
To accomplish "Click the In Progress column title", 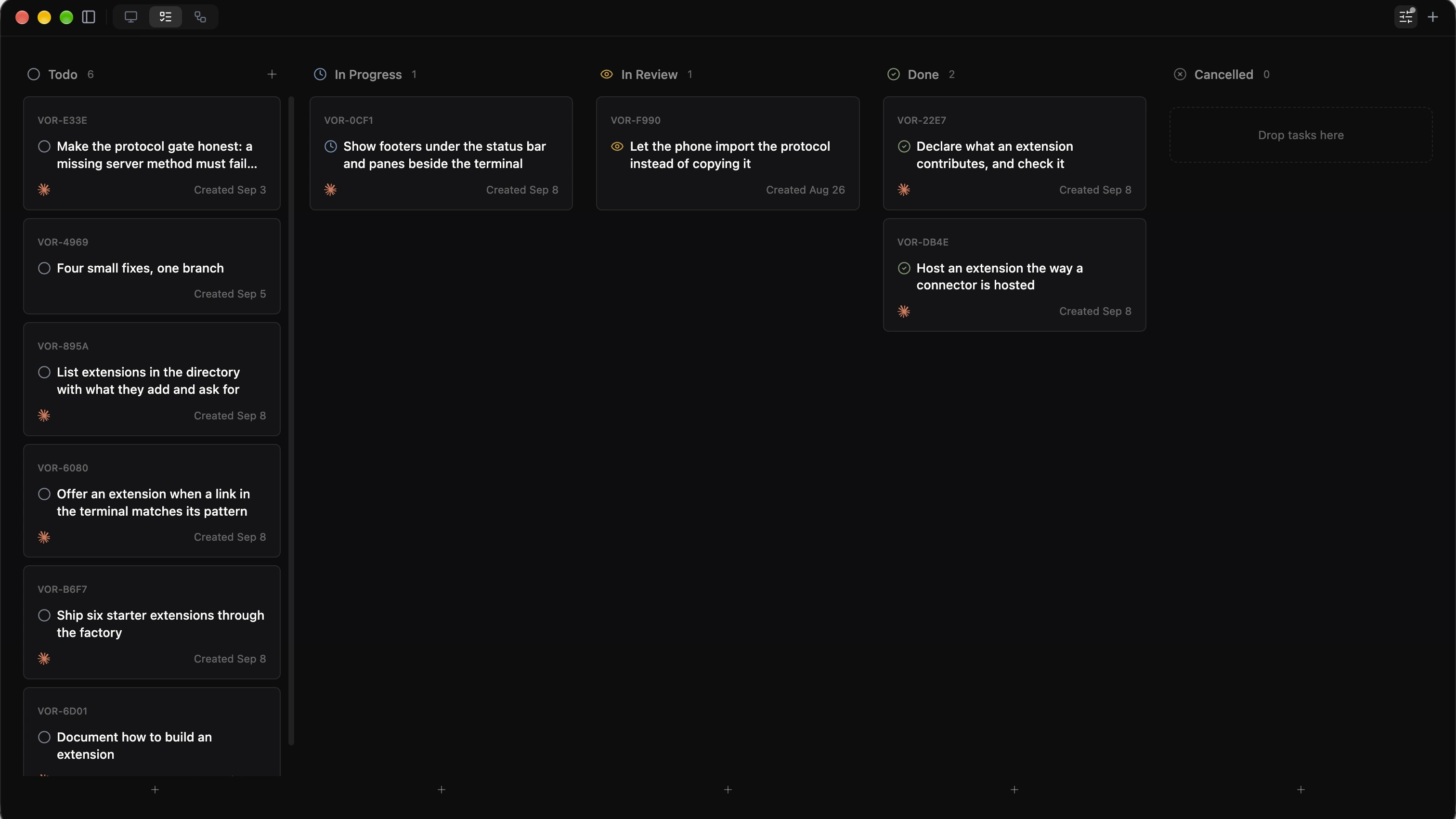I will (x=368, y=74).
